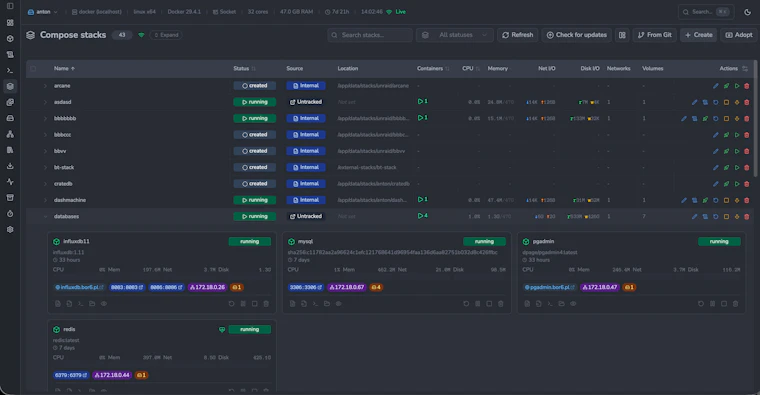Toggle the eye icon on mysql card

[x=338, y=304]
